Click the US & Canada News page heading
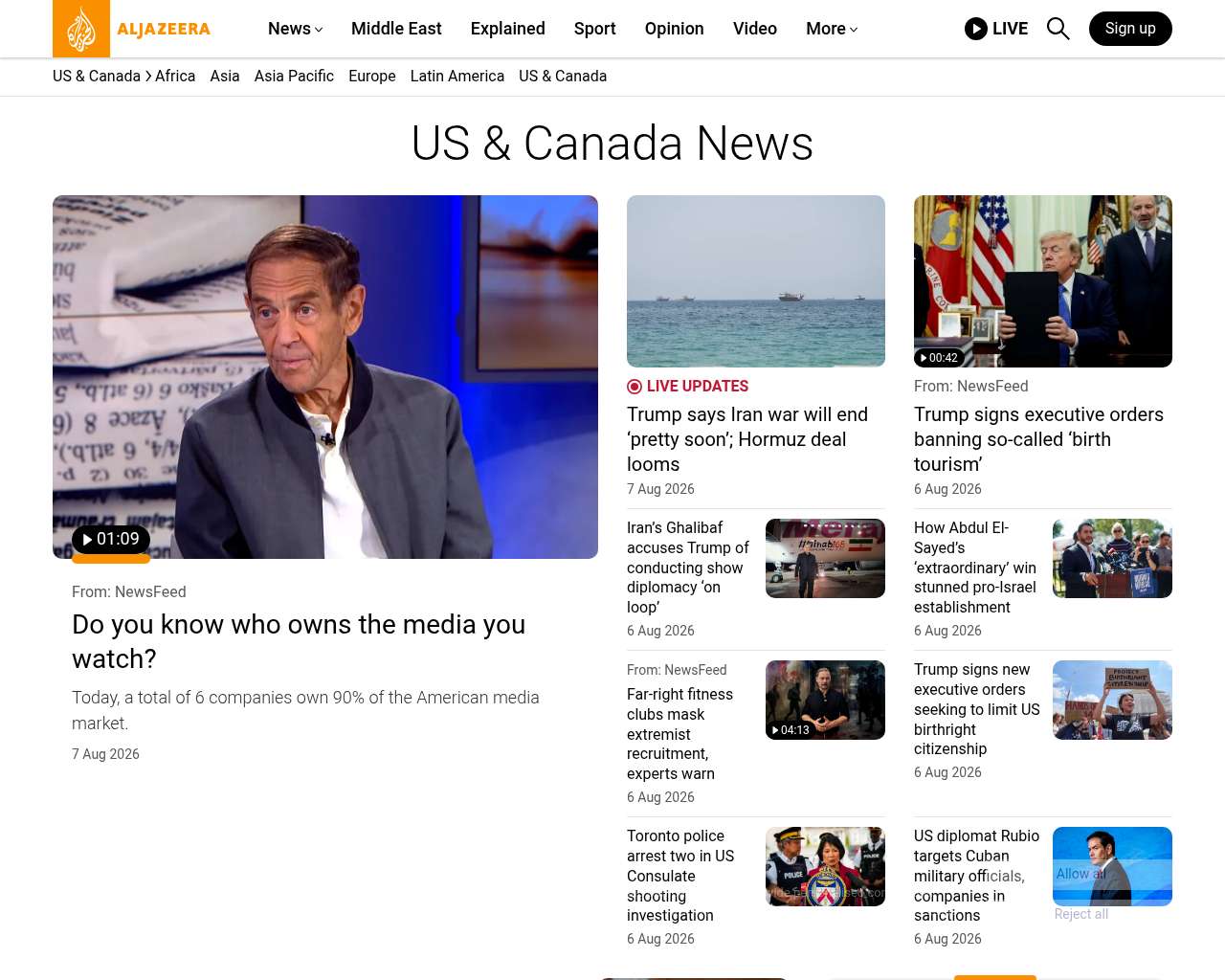The width and height of the screenshot is (1225, 980). (612, 144)
